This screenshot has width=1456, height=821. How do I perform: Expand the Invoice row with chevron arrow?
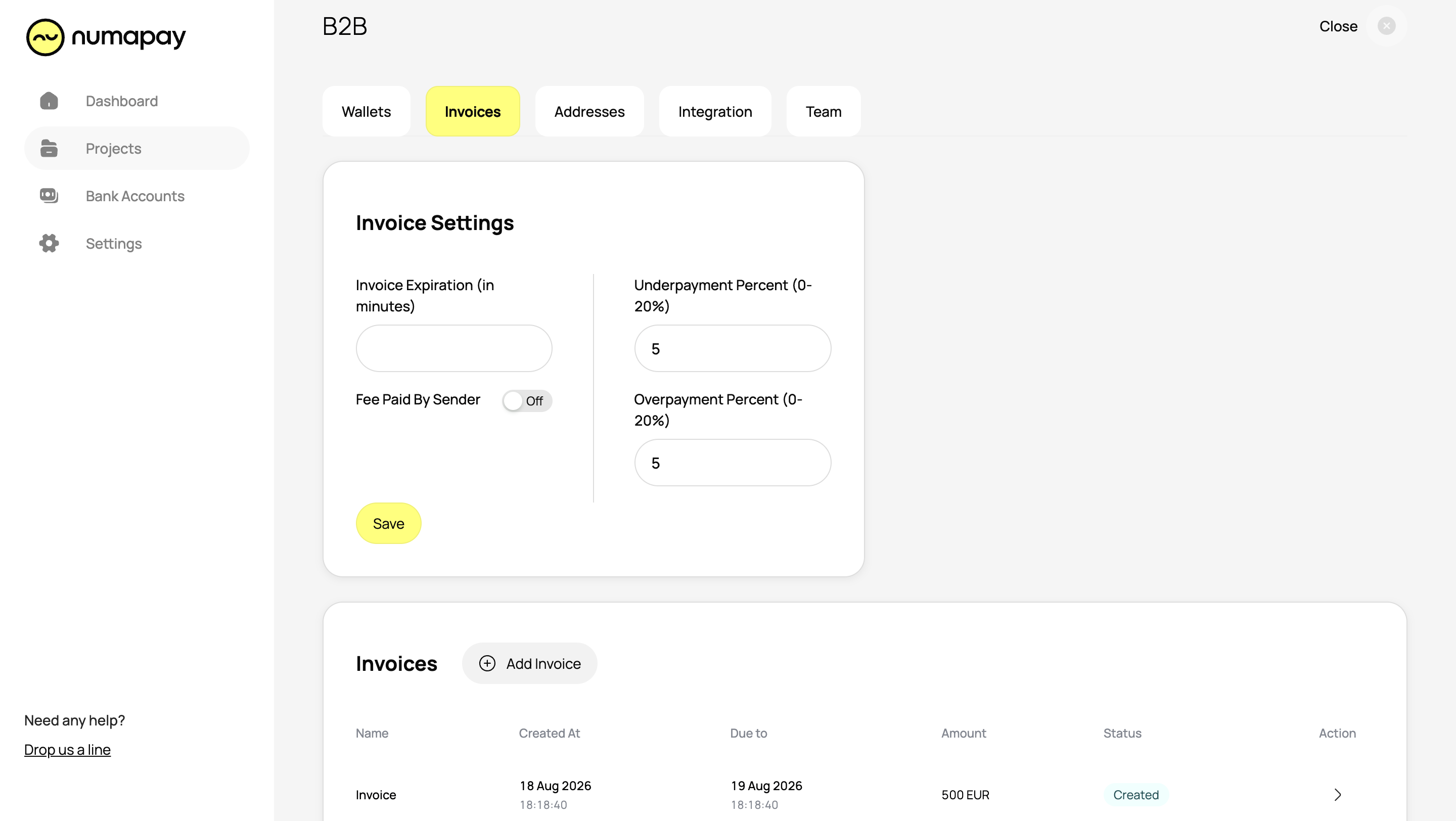click(x=1337, y=794)
